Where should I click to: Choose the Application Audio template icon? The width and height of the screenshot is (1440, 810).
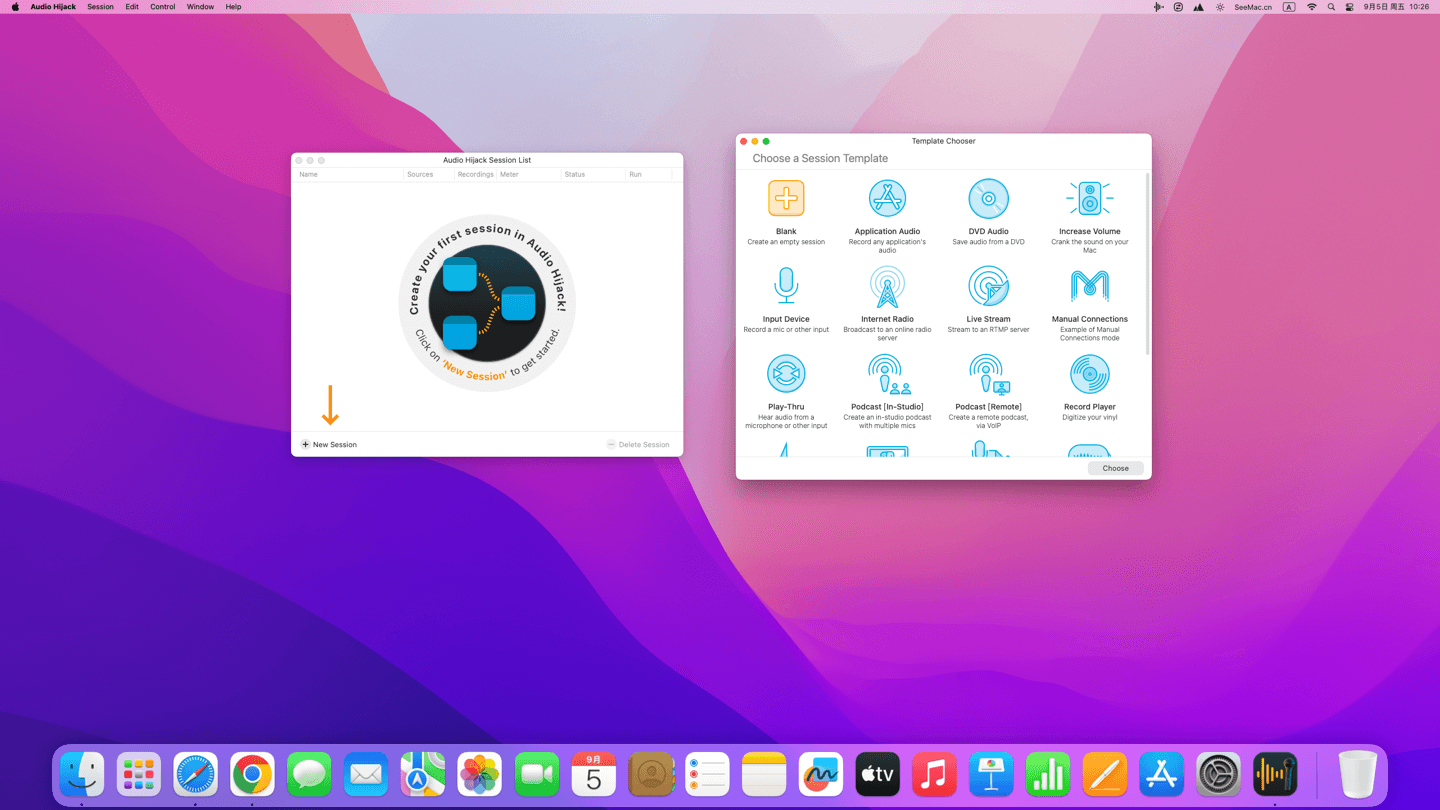point(887,199)
